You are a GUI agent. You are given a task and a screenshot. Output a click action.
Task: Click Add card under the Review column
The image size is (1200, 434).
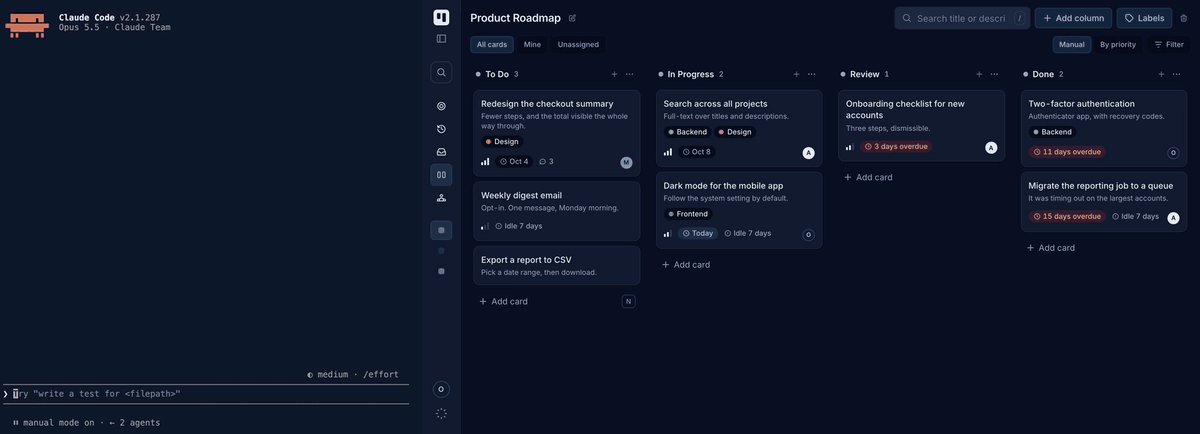pyautogui.click(x=868, y=177)
